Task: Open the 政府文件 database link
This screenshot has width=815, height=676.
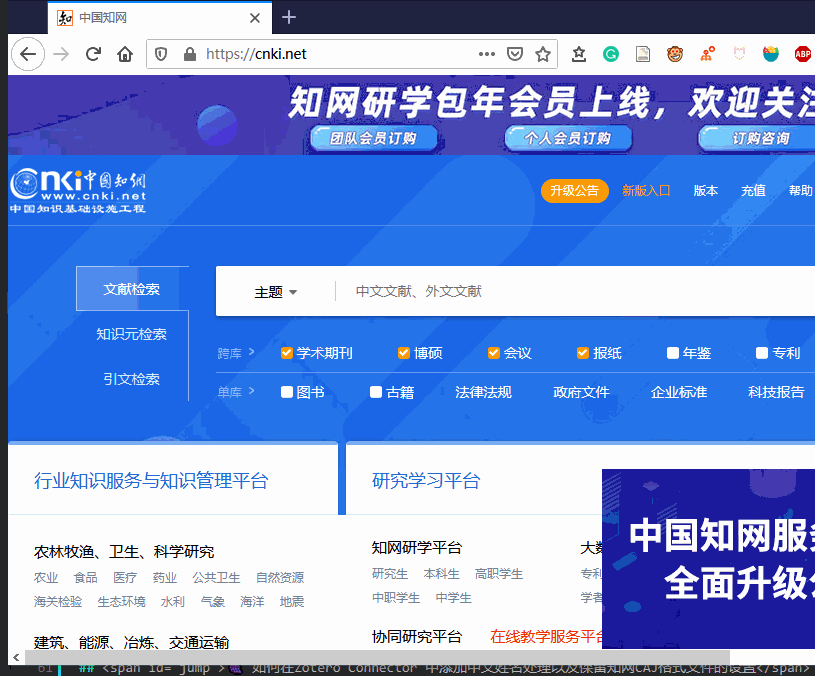Action: coord(581,392)
